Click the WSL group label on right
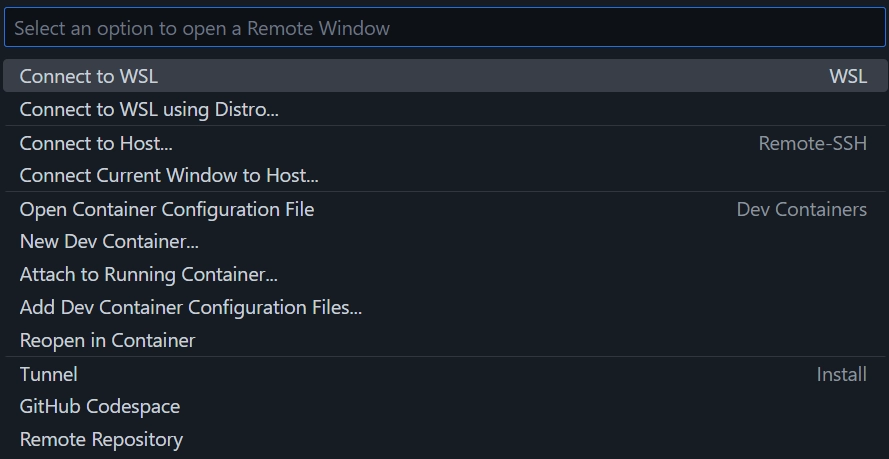 tap(848, 76)
